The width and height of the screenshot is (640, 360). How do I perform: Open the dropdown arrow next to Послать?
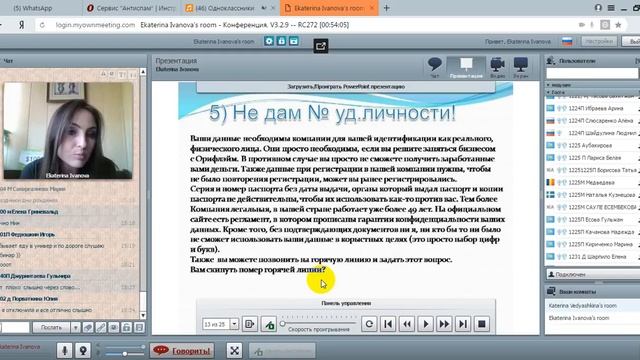[75, 327]
